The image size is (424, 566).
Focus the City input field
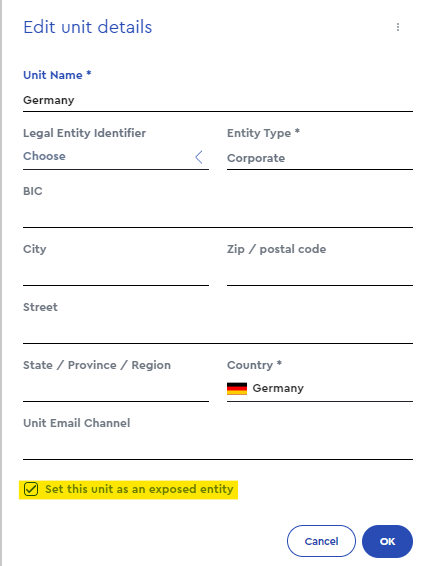tap(116, 273)
